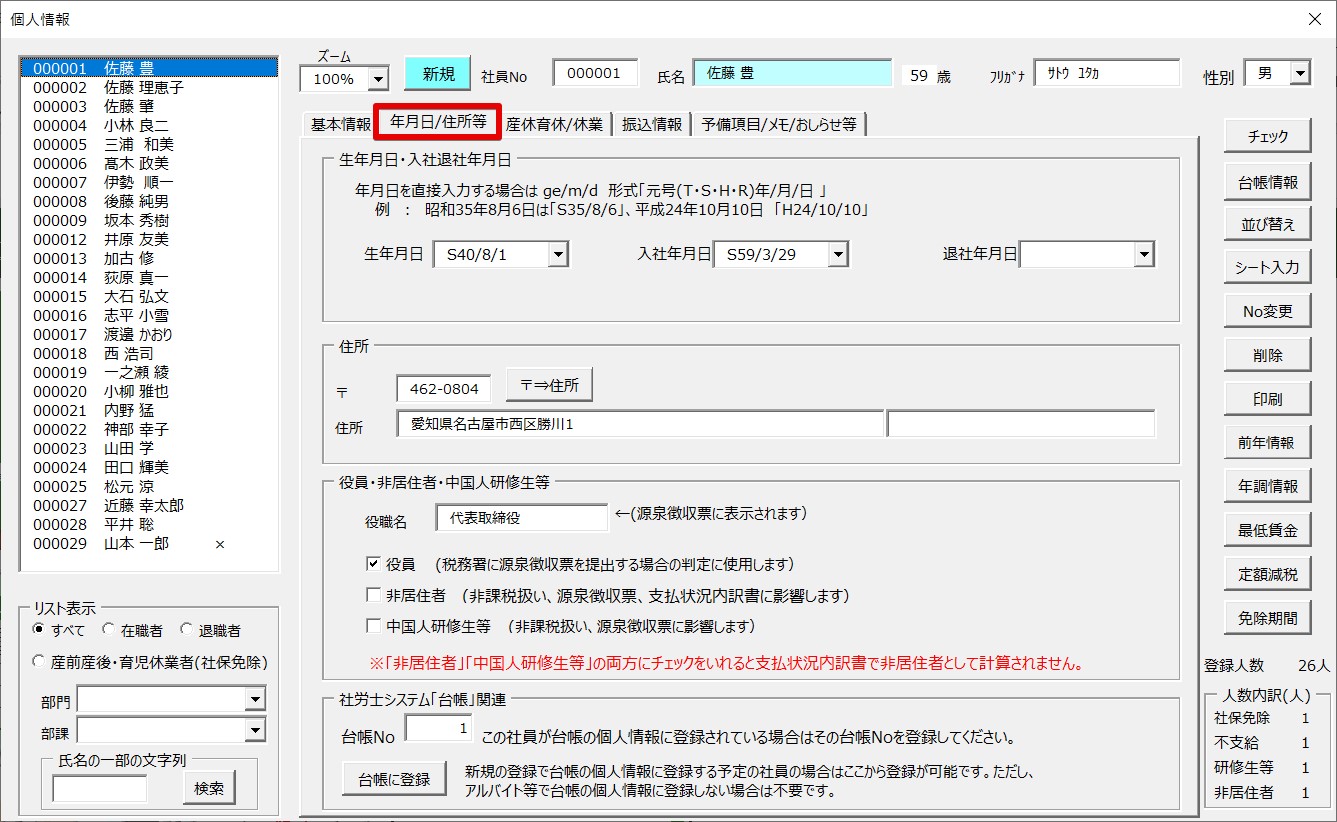
Task: Click the フリガナ input field
Action: pos(1107,73)
